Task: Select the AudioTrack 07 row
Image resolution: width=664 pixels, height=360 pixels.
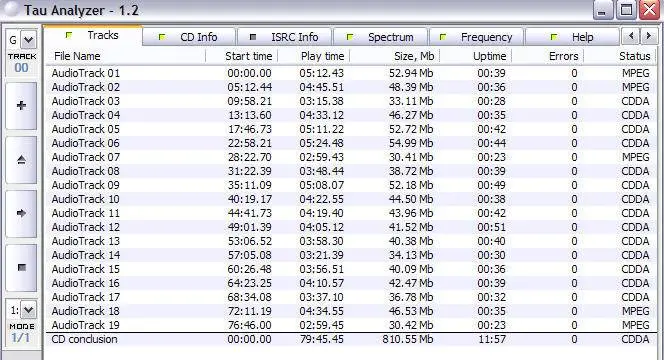Action: point(351,157)
